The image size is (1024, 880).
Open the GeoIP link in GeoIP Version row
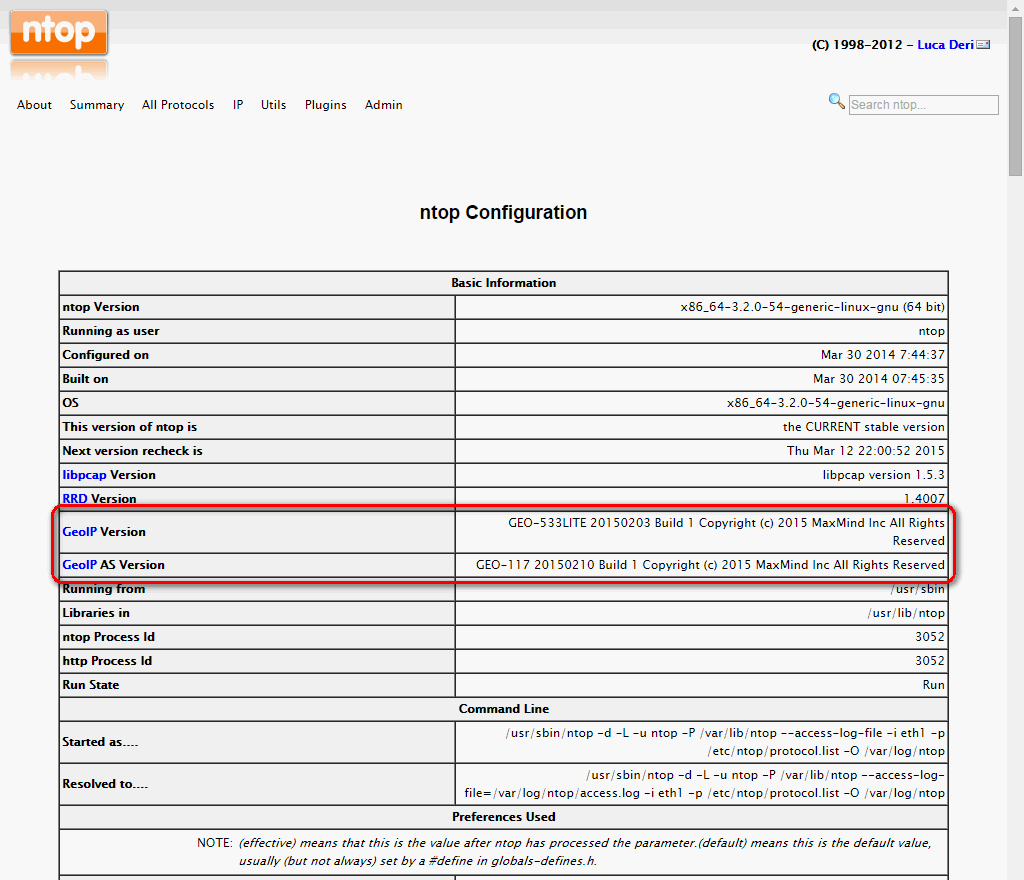click(79, 531)
